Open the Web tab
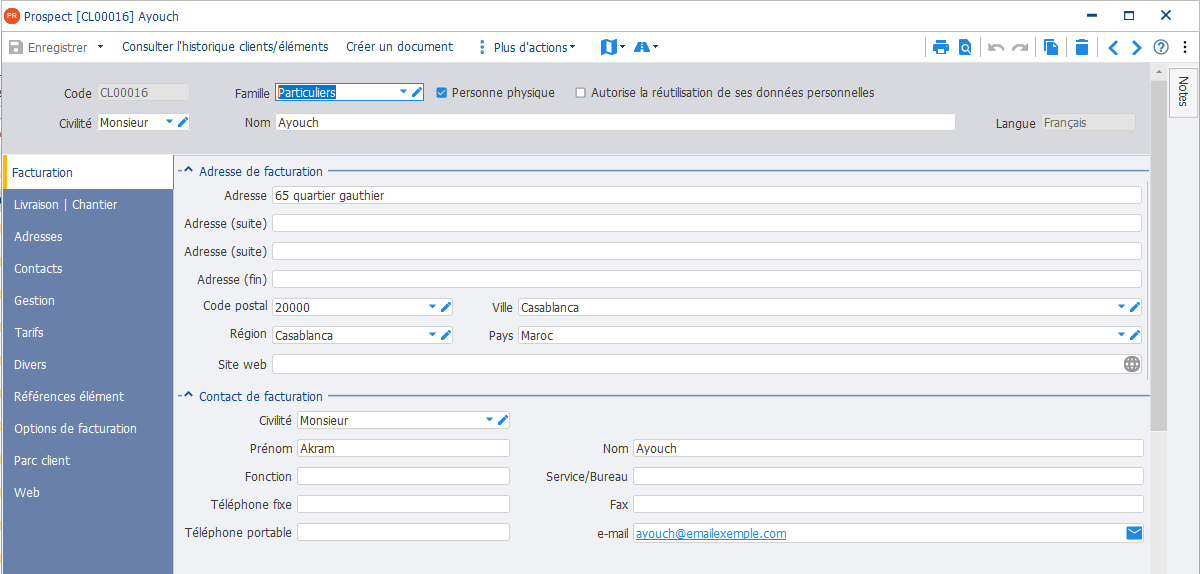 click(x=88, y=493)
